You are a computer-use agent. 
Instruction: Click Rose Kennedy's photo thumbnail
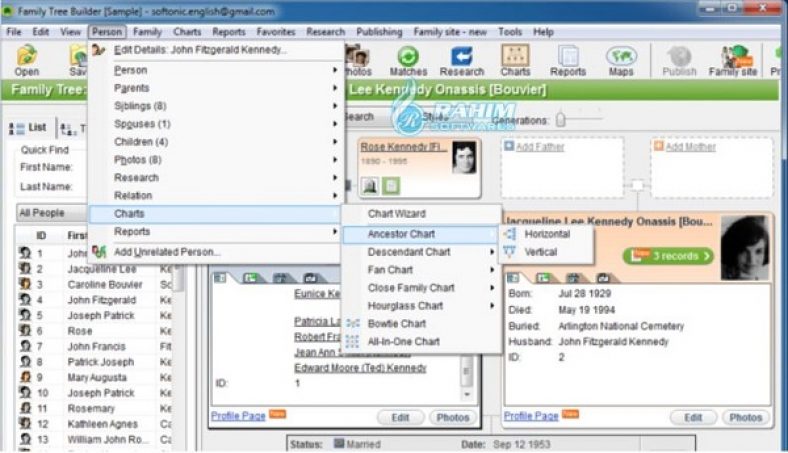point(463,158)
